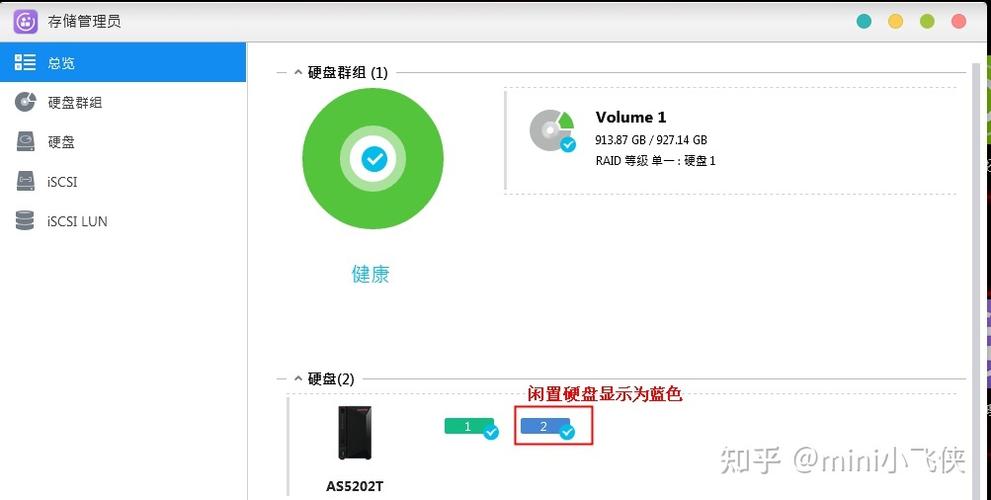Click the 存储管理员 window title
991x500 pixels.
click(84, 21)
